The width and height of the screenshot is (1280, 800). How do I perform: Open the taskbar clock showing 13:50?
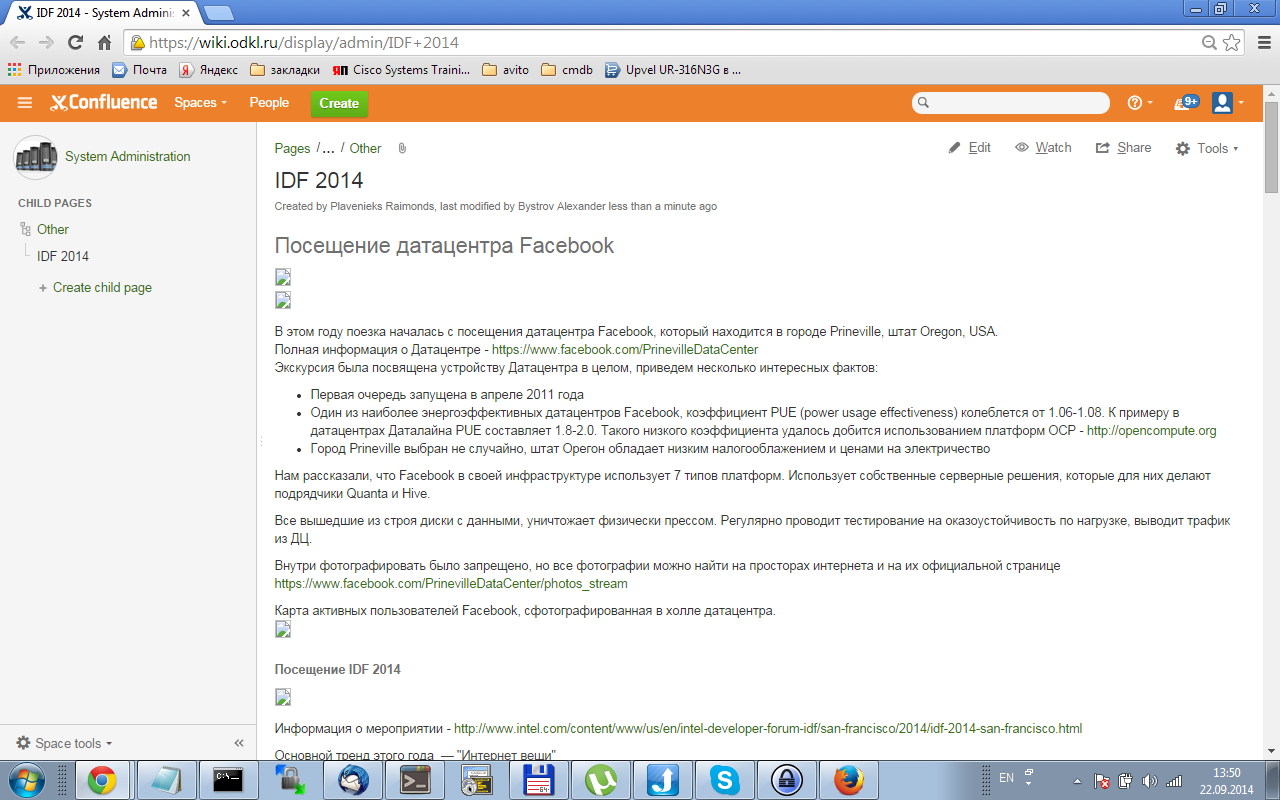click(x=1227, y=781)
